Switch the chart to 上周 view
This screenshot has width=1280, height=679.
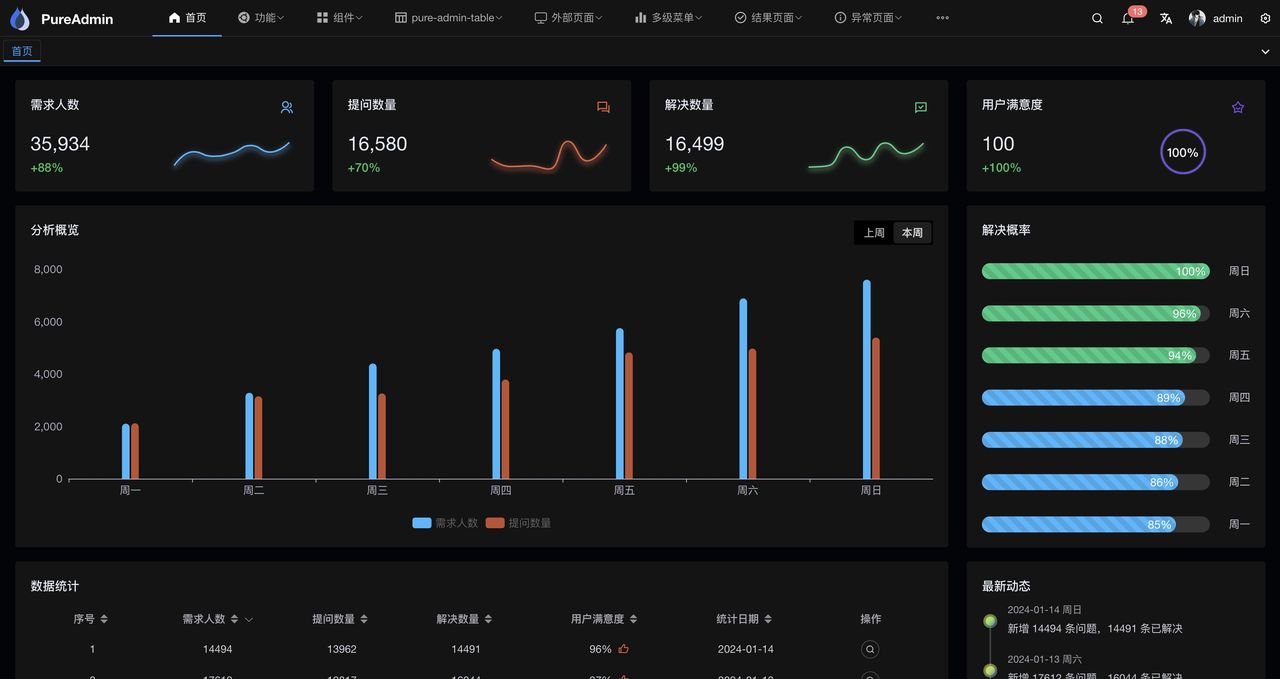click(873, 232)
